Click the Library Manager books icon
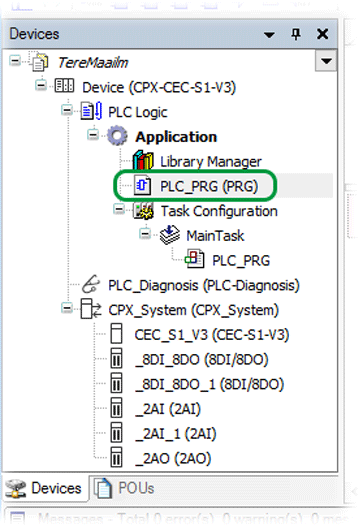Screen dimensions: 363x526 coord(143,160)
